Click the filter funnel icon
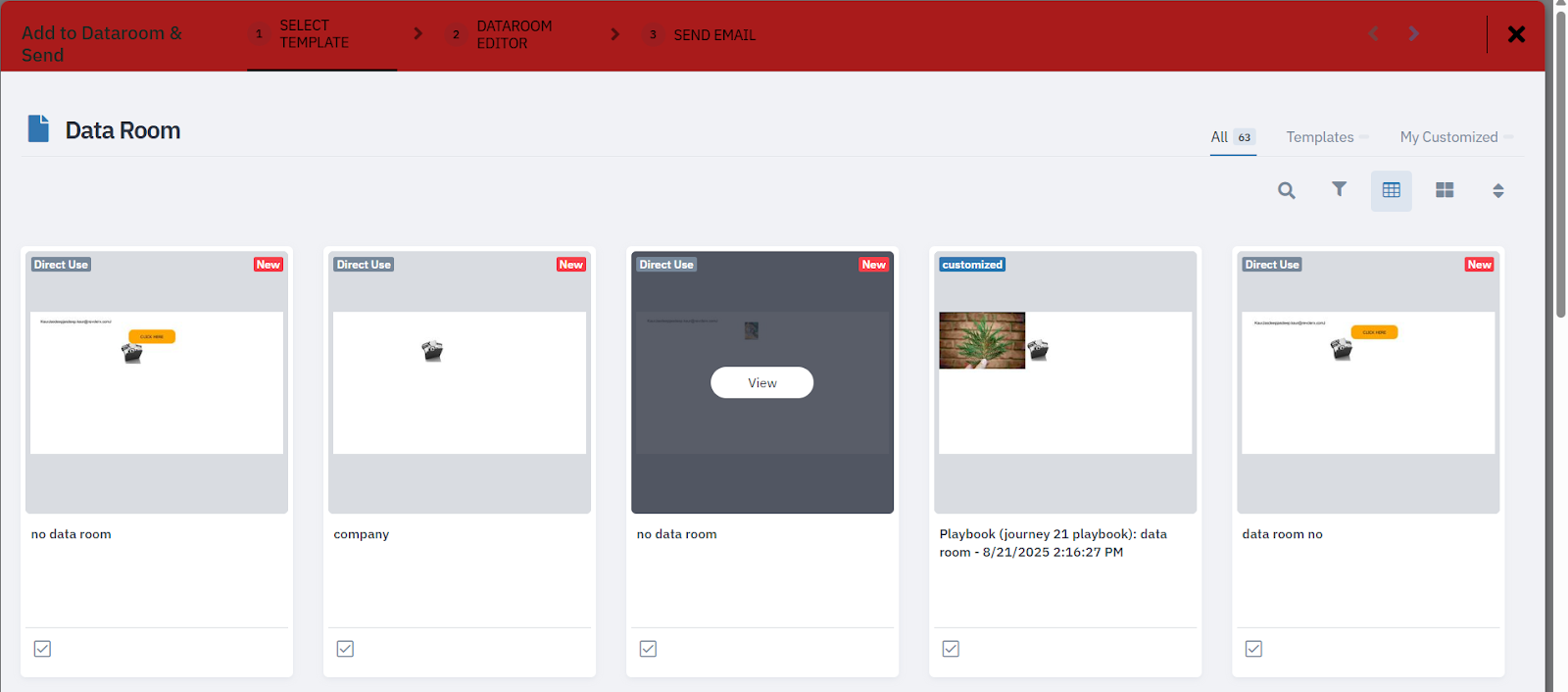The width and height of the screenshot is (1568, 692). pyautogui.click(x=1339, y=189)
